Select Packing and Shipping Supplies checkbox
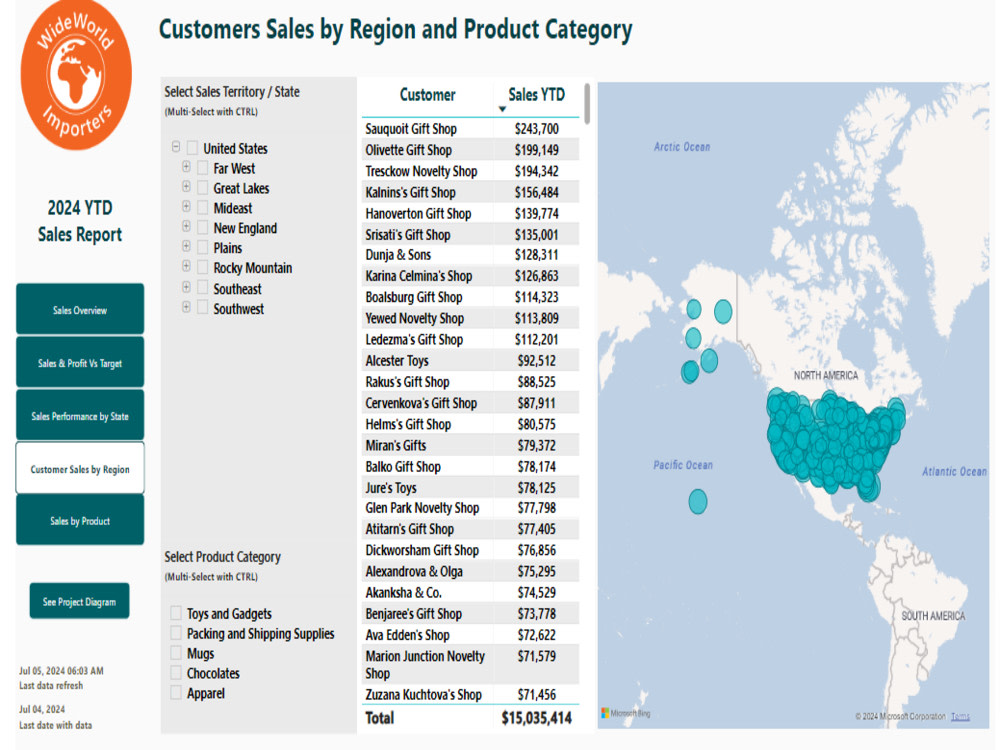Viewport: 1000px width, 750px height. pyautogui.click(x=176, y=633)
